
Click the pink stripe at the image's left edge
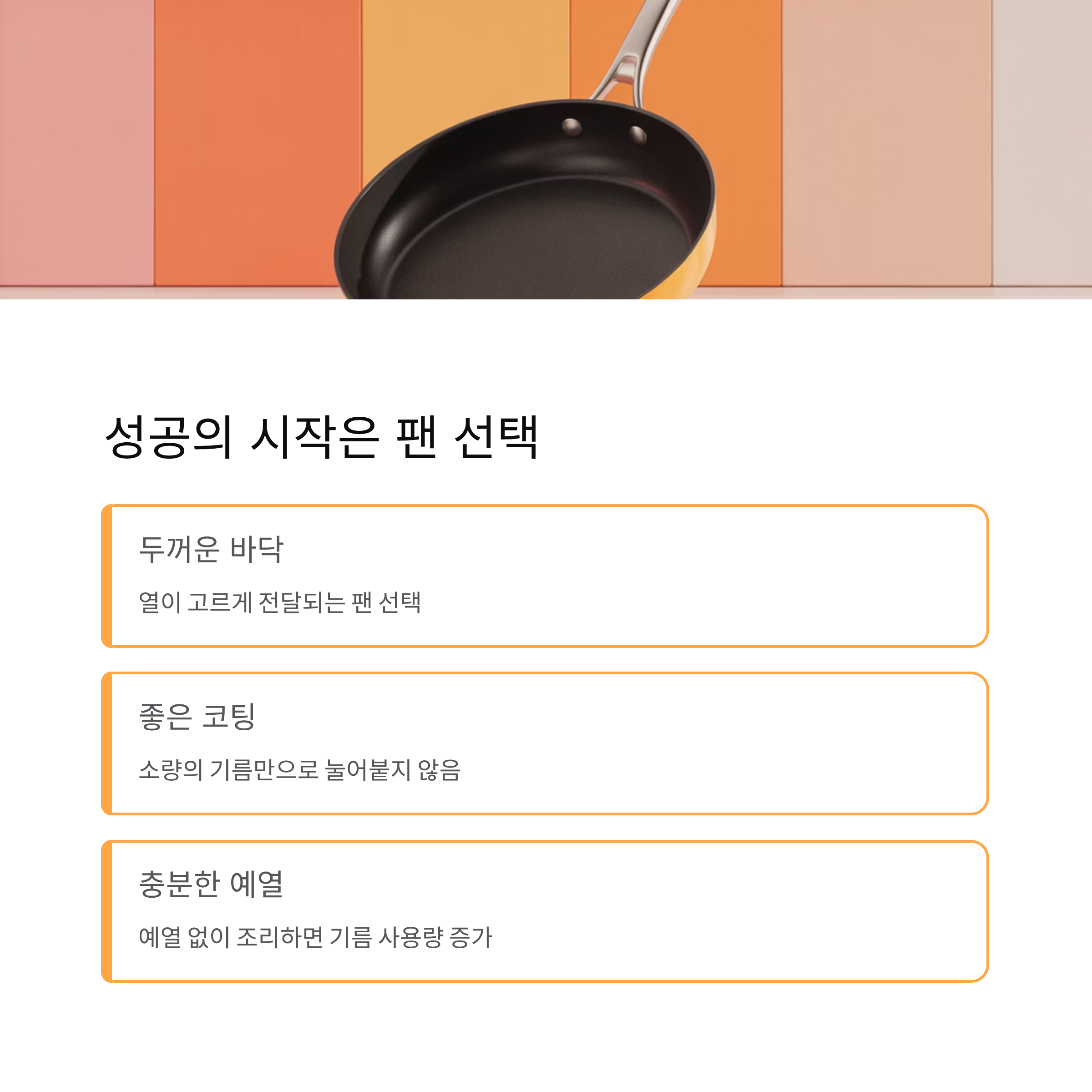(76, 142)
